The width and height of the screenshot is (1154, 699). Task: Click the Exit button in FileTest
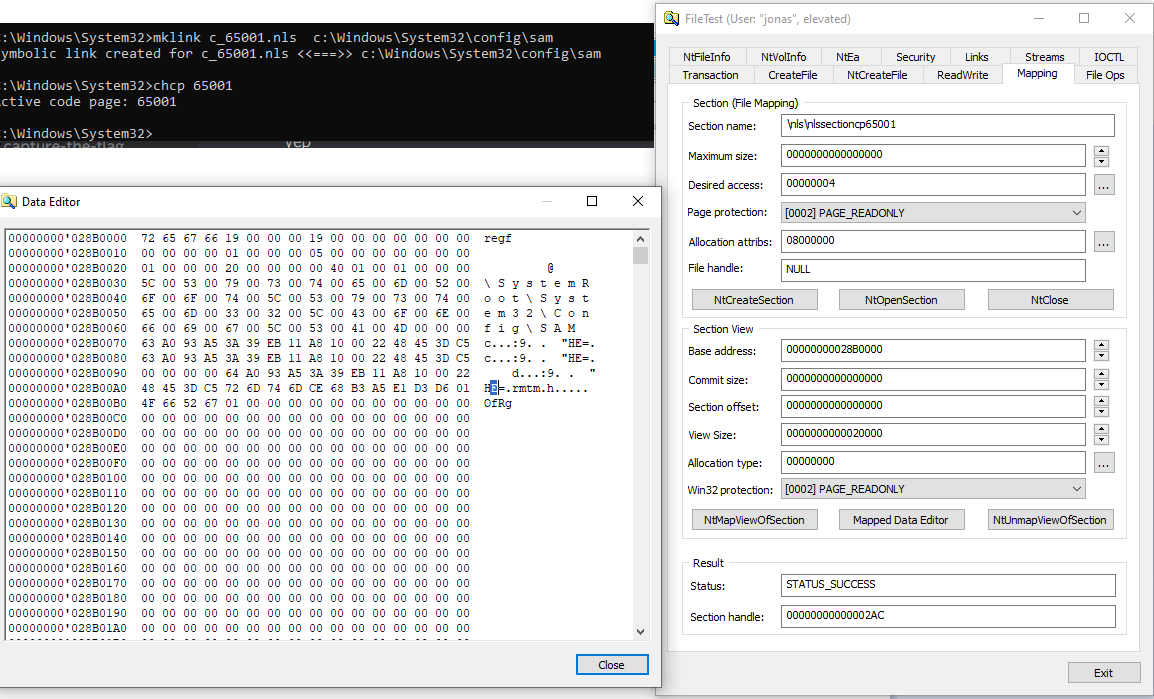click(x=1102, y=673)
